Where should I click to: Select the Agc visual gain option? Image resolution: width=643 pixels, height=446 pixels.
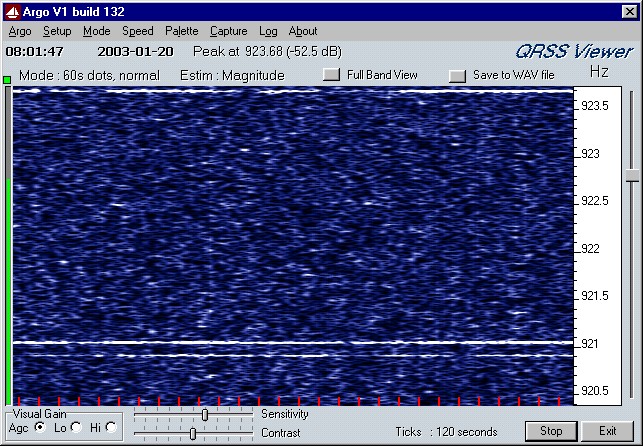tap(40, 428)
